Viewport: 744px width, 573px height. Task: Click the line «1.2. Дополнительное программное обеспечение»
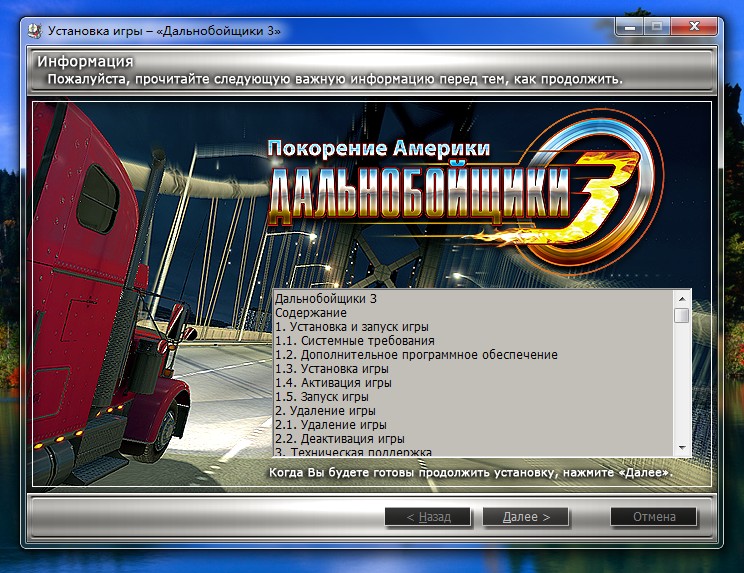click(416, 355)
